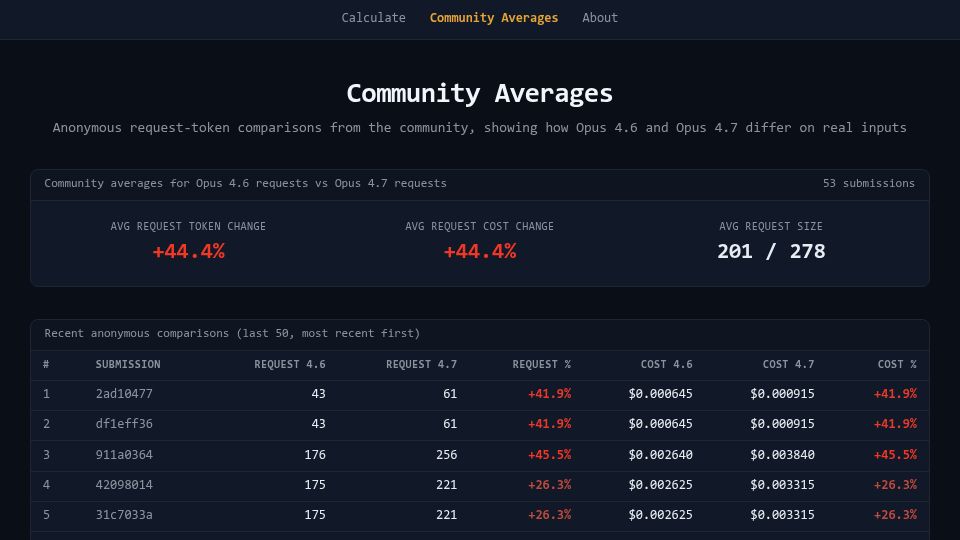Viewport: 960px width, 540px height.
Task: Click the '53 submissions' count
Action: click(x=869, y=183)
